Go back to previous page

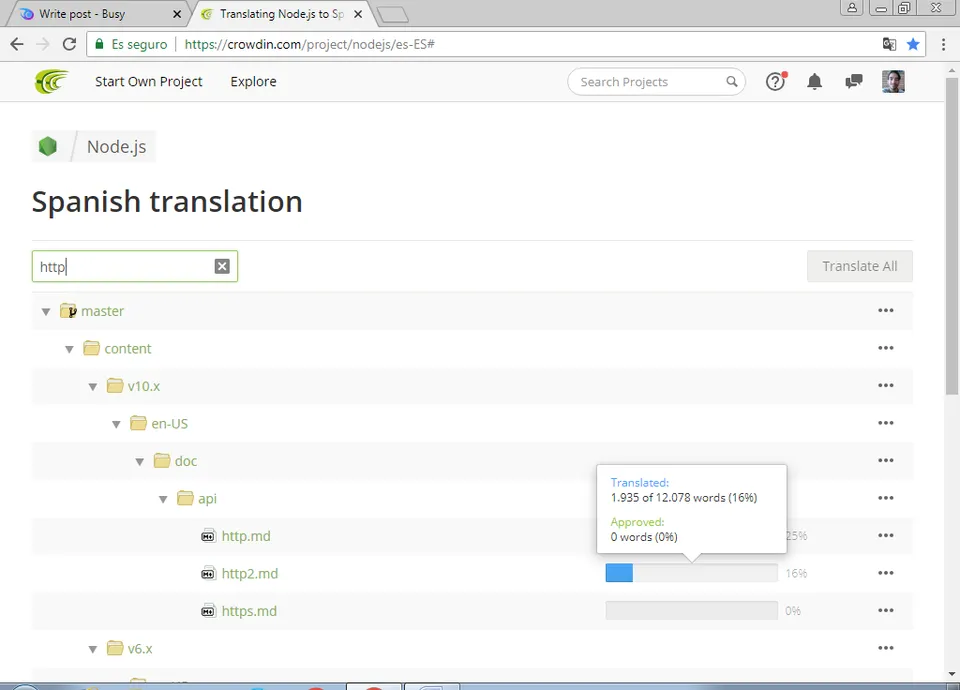pos(17,44)
